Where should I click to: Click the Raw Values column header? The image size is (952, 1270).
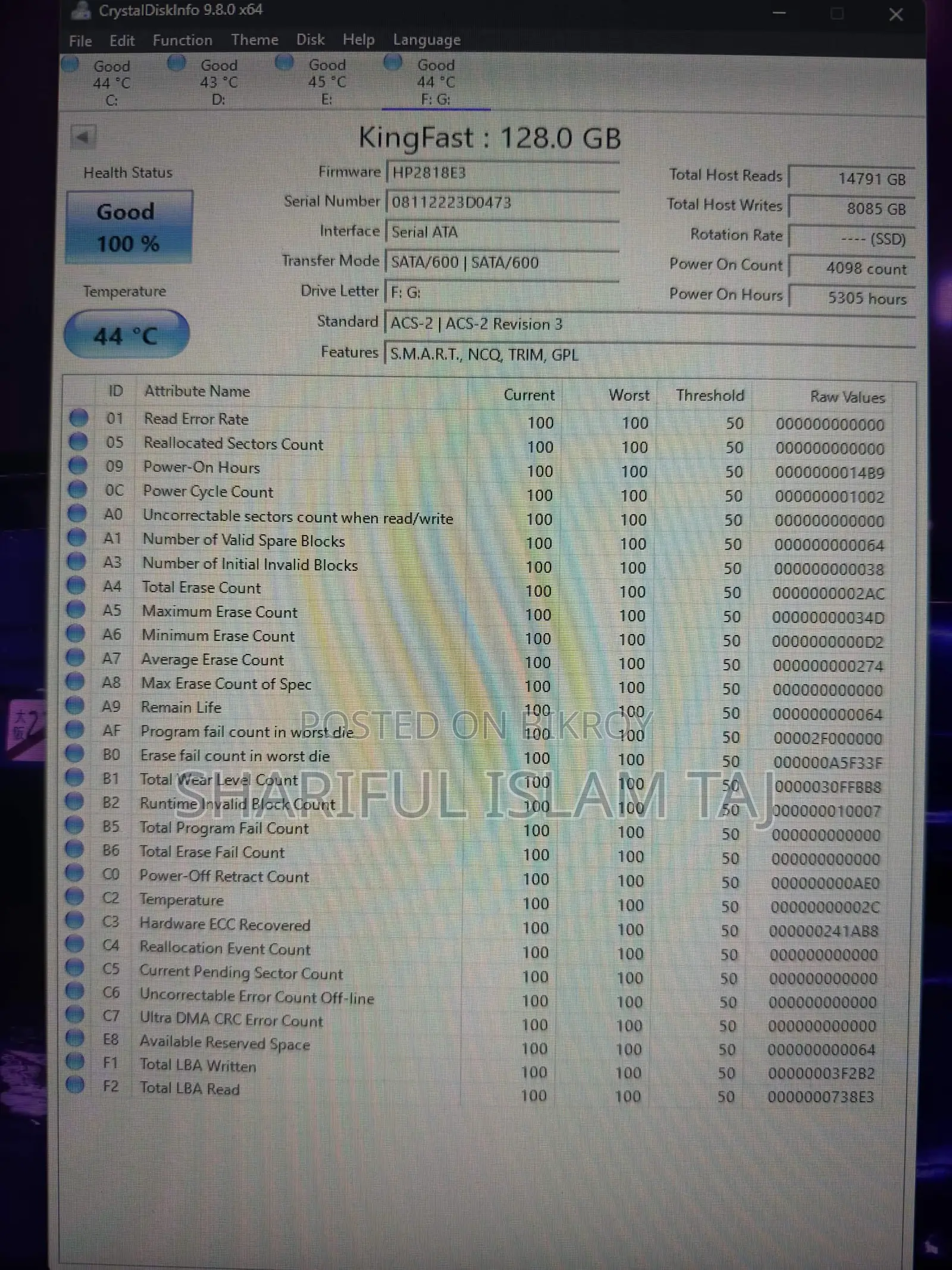pos(847,397)
